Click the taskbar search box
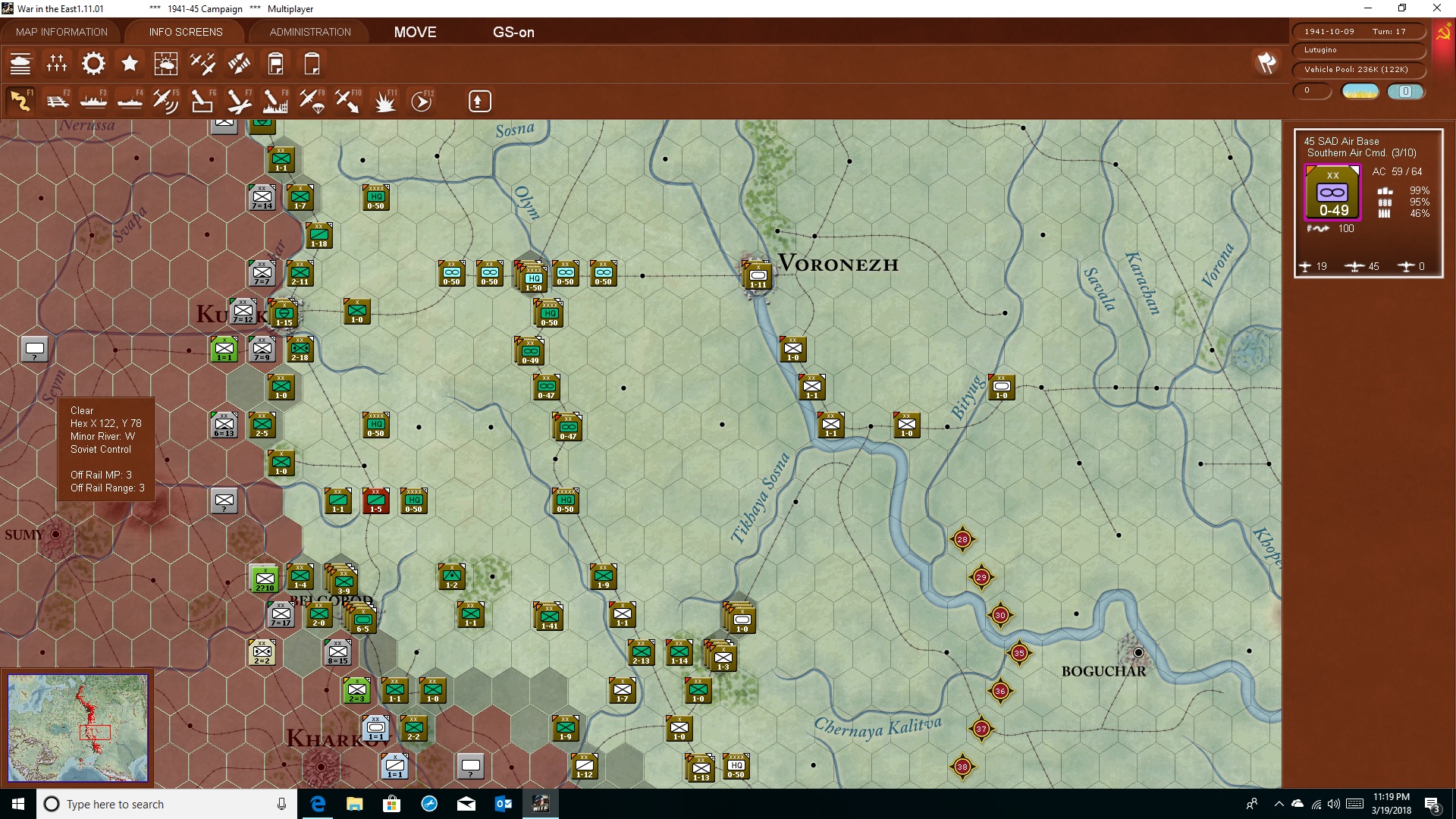This screenshot has height=819, width=1456. (x=167, y=804)
